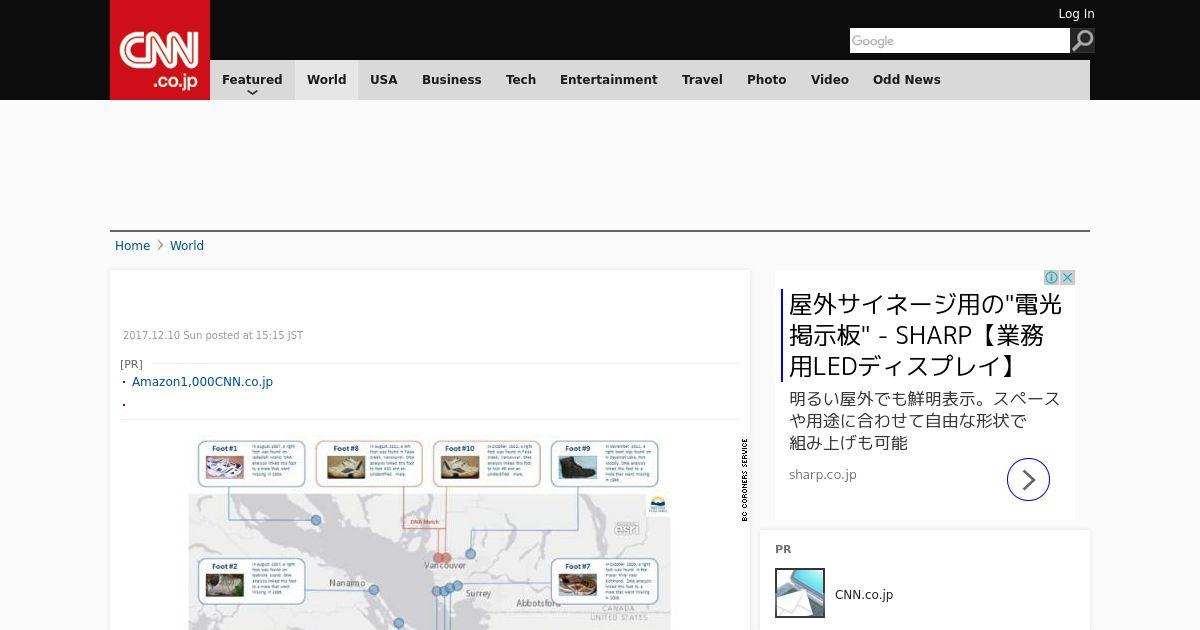Image resolution: width=1200 pixels, height=630 pixels.
Task: Click the CNN.co.jp logo
Action: [160, 50]
